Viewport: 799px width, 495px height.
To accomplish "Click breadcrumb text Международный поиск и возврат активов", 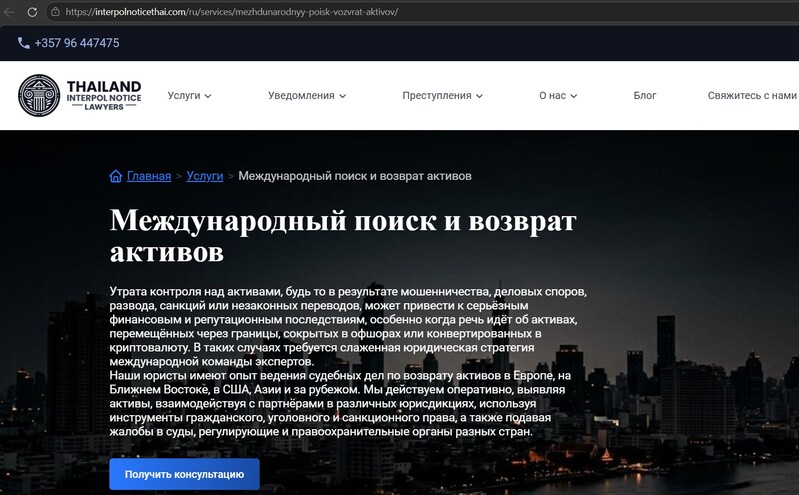I will point(355,176).
